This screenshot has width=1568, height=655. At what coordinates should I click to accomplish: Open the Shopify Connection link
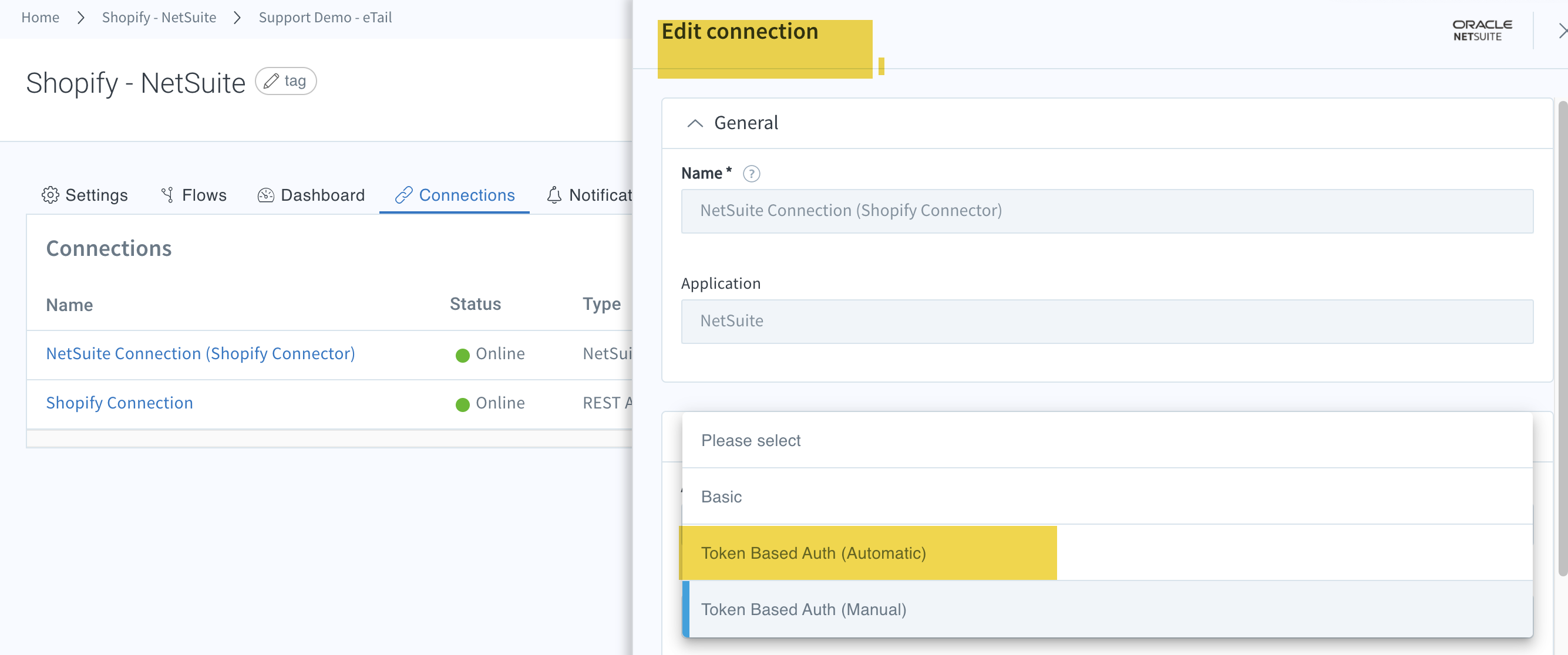[x=119, y=403]
